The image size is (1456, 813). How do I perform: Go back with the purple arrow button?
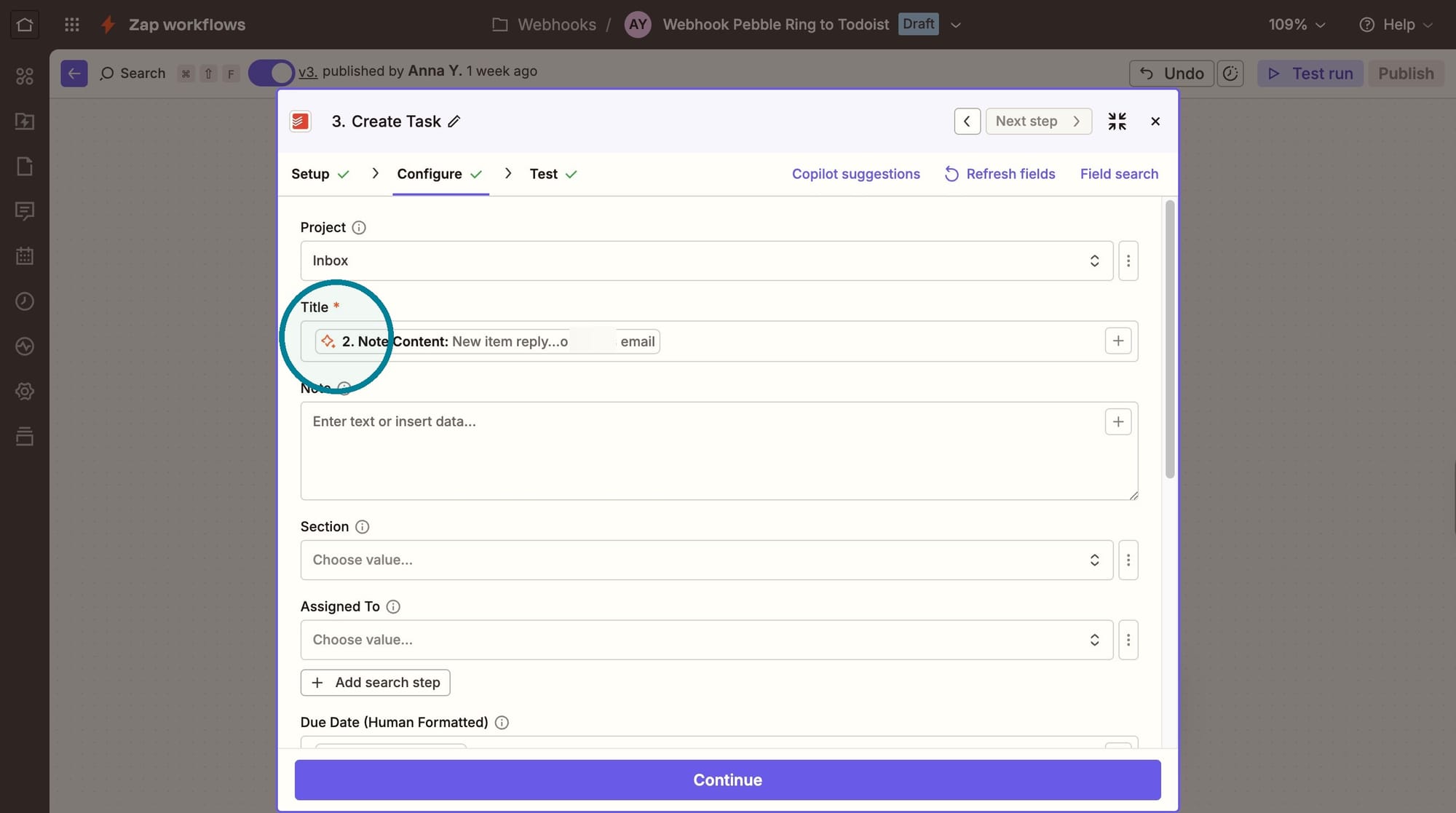[74, 74]
